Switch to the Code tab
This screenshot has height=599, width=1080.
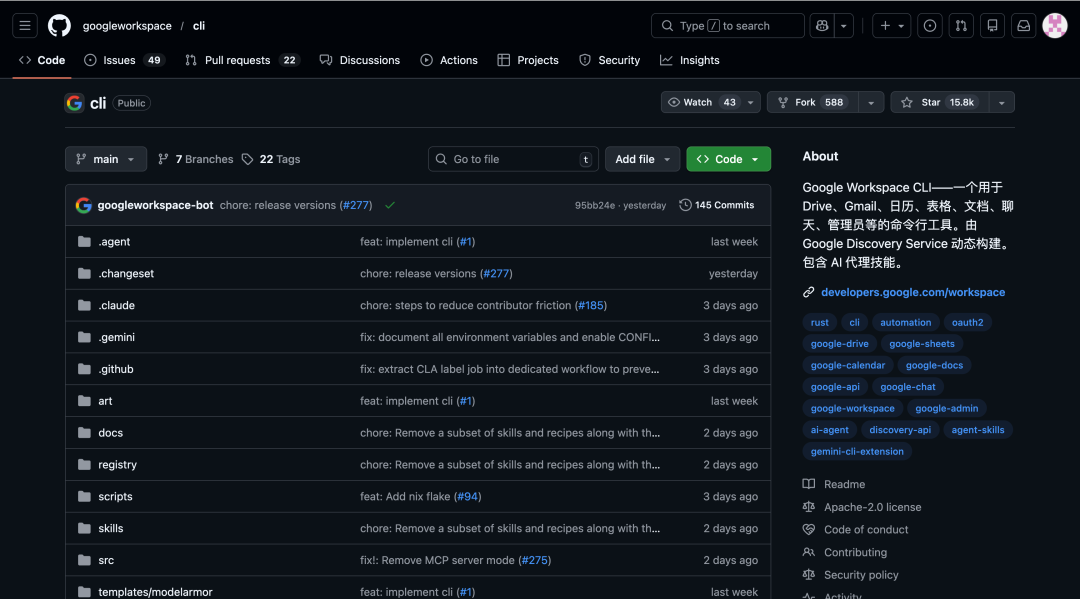[42, 61]
